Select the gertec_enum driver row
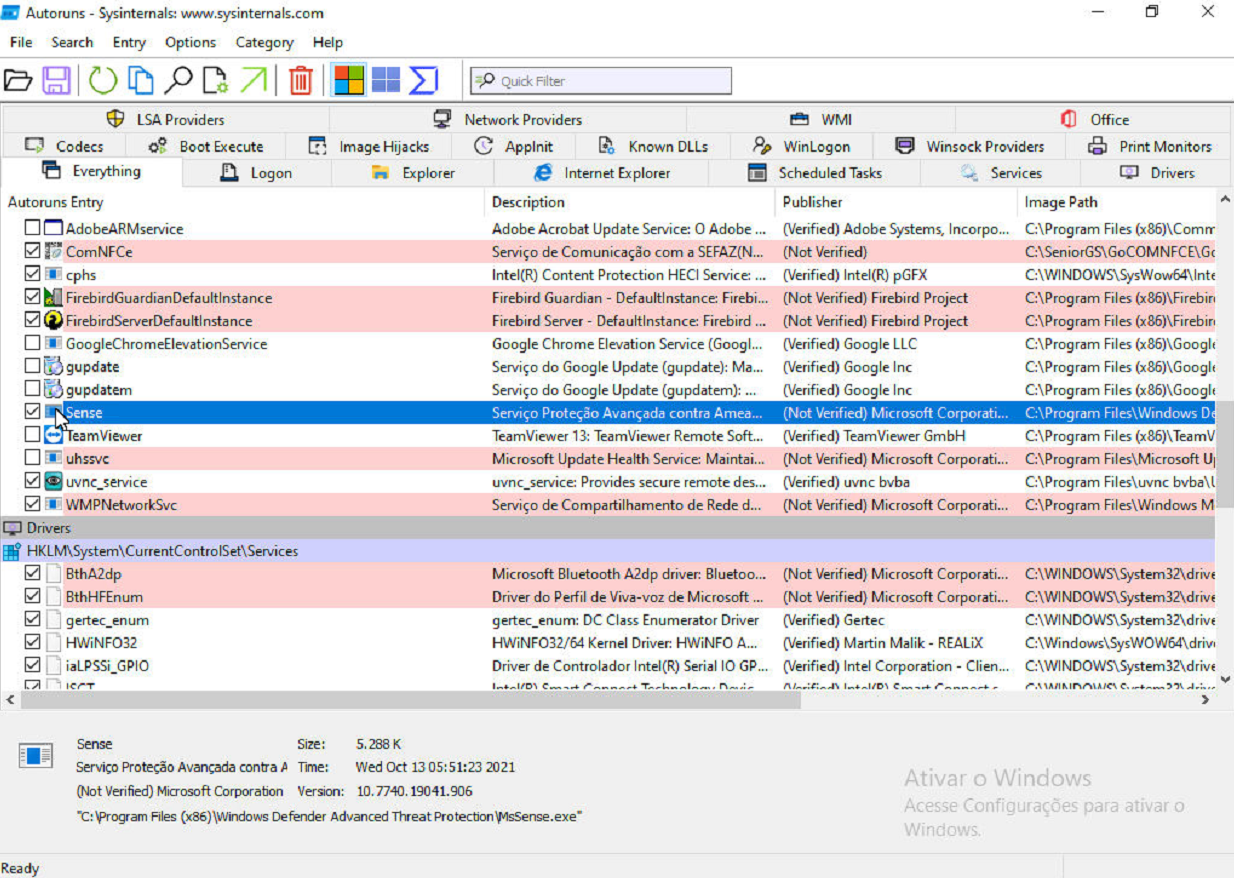The height and width of the screenshot is (878, 1234). tap(609, 620)
